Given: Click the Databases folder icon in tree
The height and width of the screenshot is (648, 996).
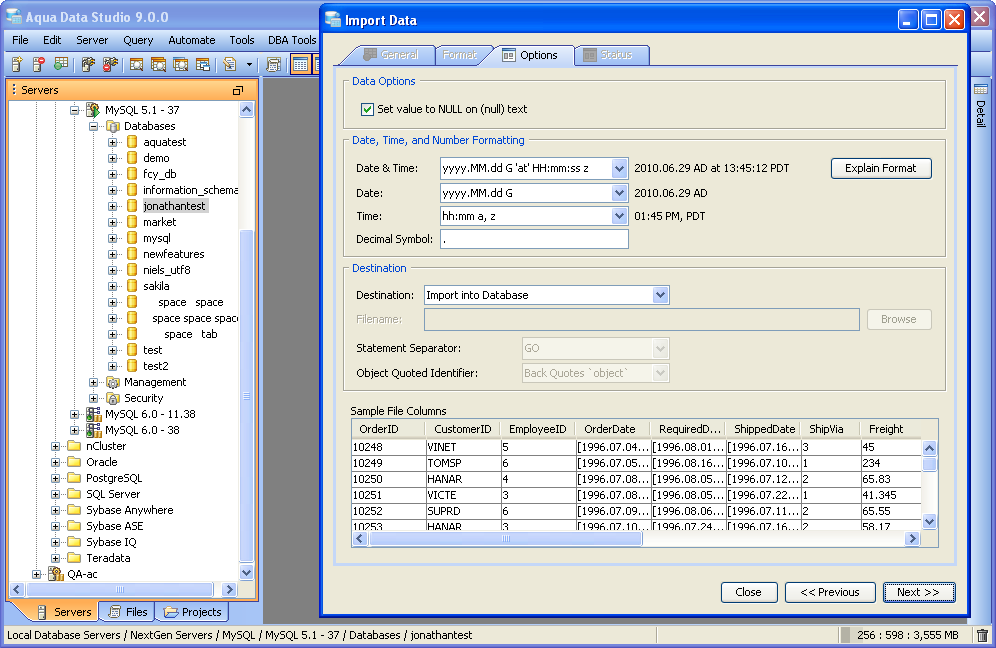Looking at the screenshot, I should pyautogui.click(x=113, y=126).
